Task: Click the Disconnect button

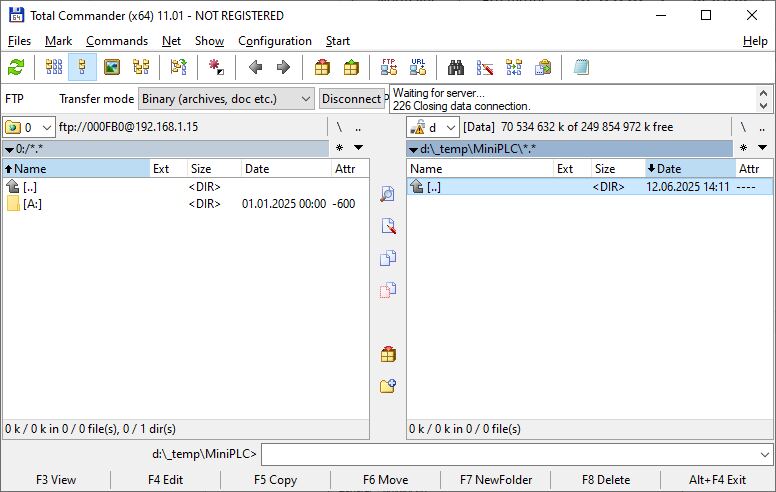Action: coord(351,99)
